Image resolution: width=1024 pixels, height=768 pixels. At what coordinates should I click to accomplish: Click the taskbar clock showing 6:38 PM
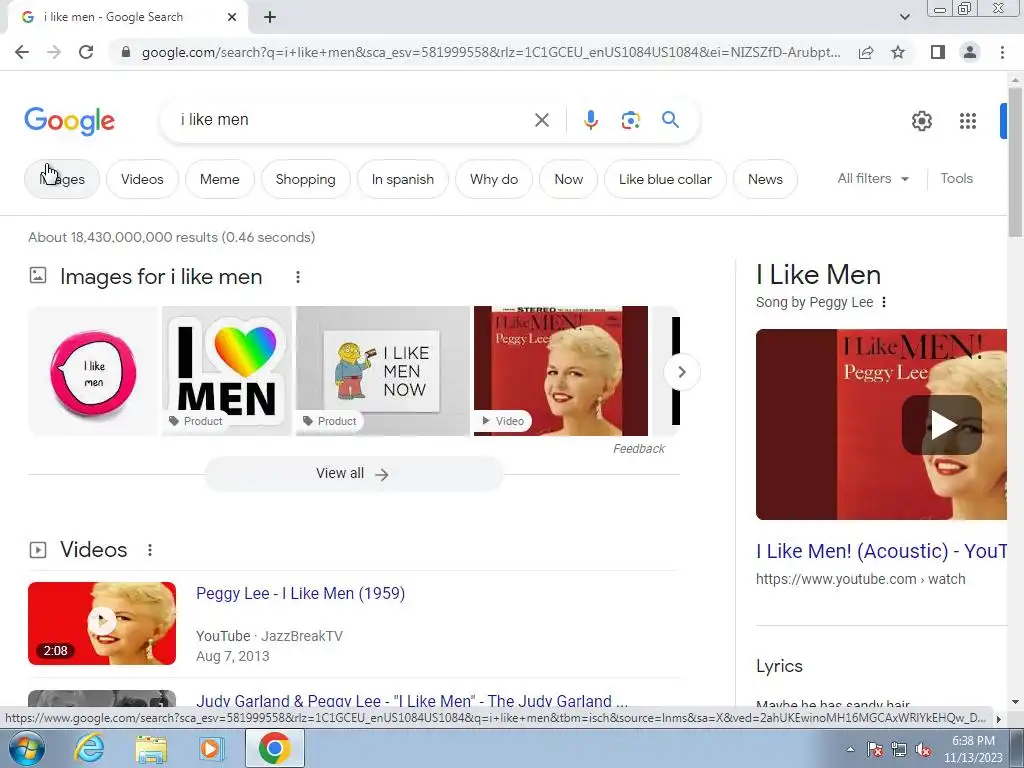coord(973,749)
